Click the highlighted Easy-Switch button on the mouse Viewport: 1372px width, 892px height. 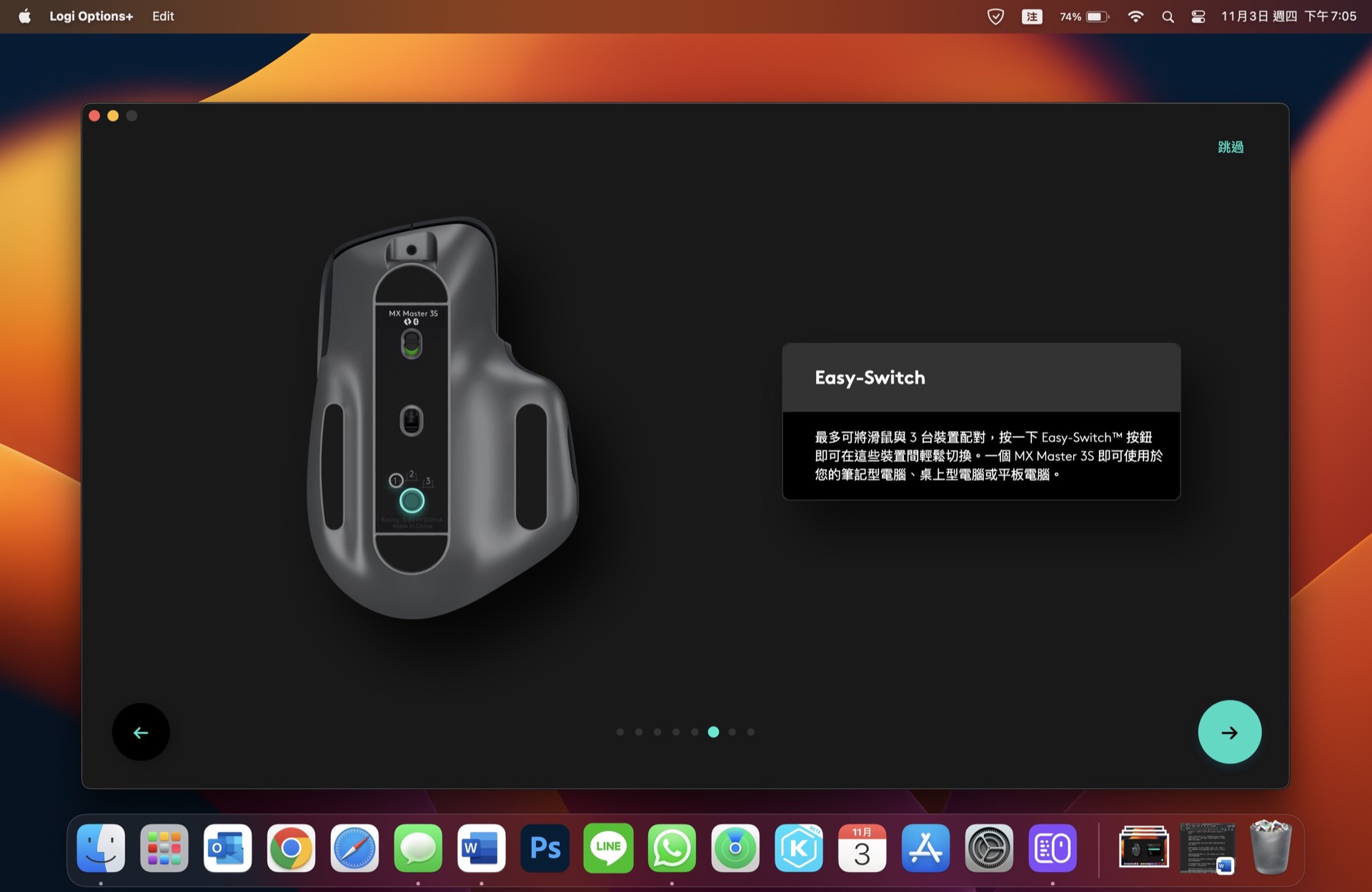point(412,500)
